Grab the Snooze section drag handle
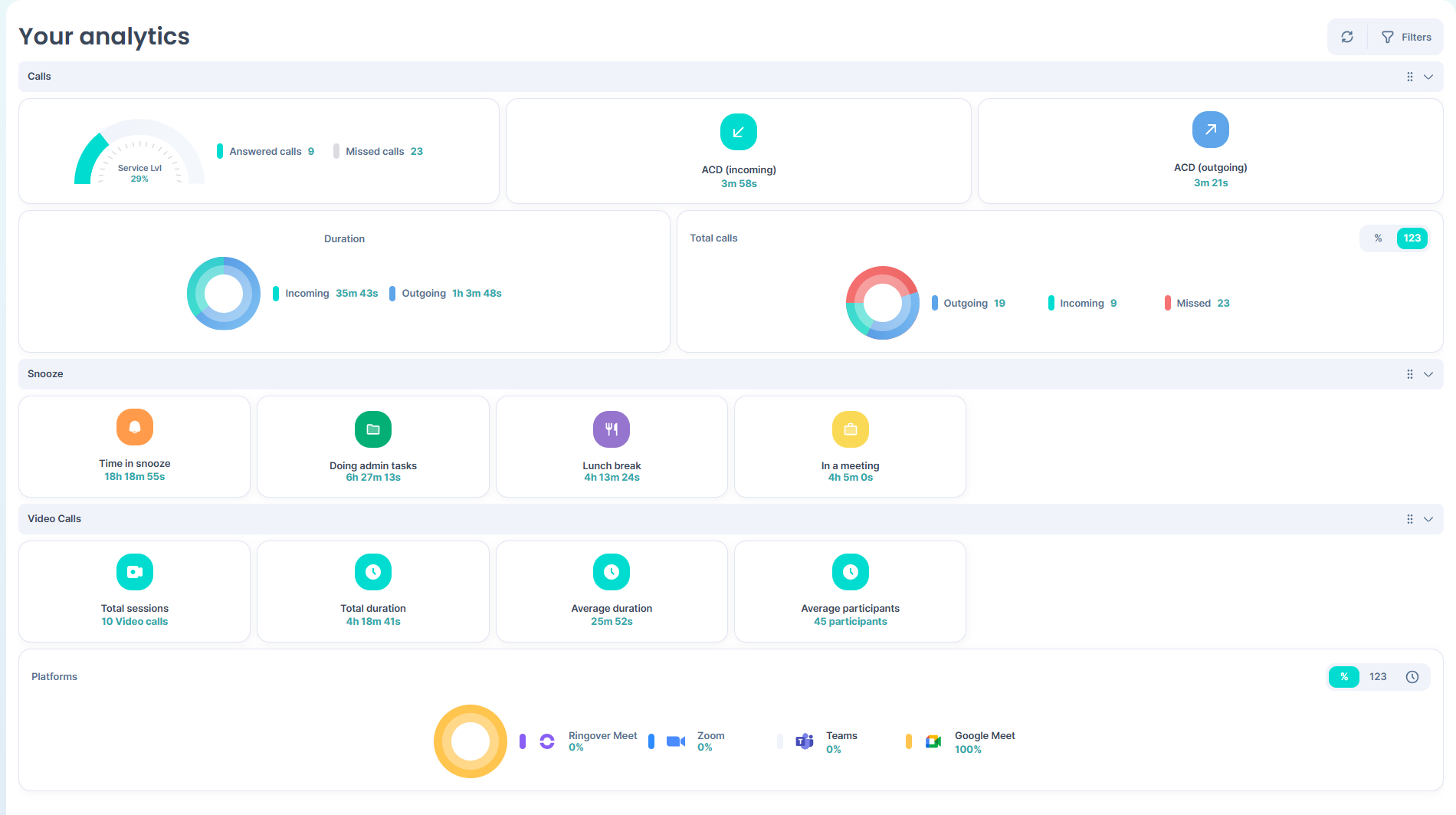This screenshot has width=1456, height=815. click(x=1410, y=374)
